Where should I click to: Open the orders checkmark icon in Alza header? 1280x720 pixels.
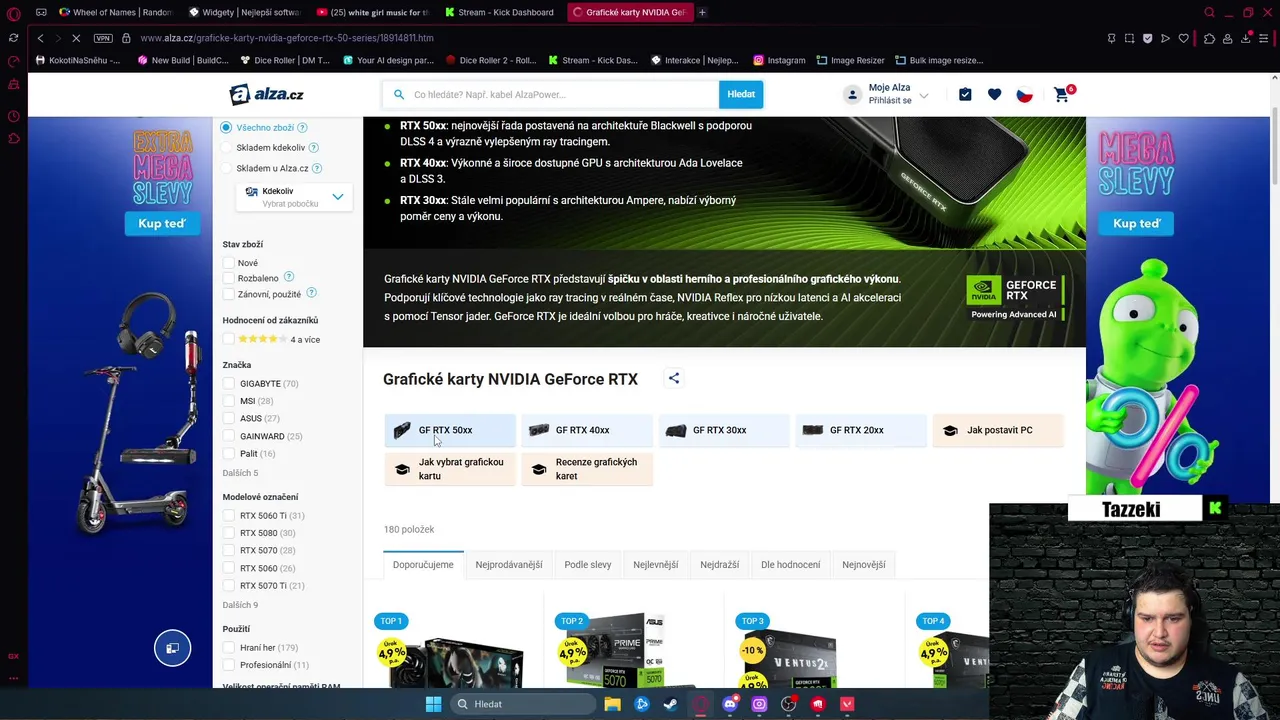point(965,94)
